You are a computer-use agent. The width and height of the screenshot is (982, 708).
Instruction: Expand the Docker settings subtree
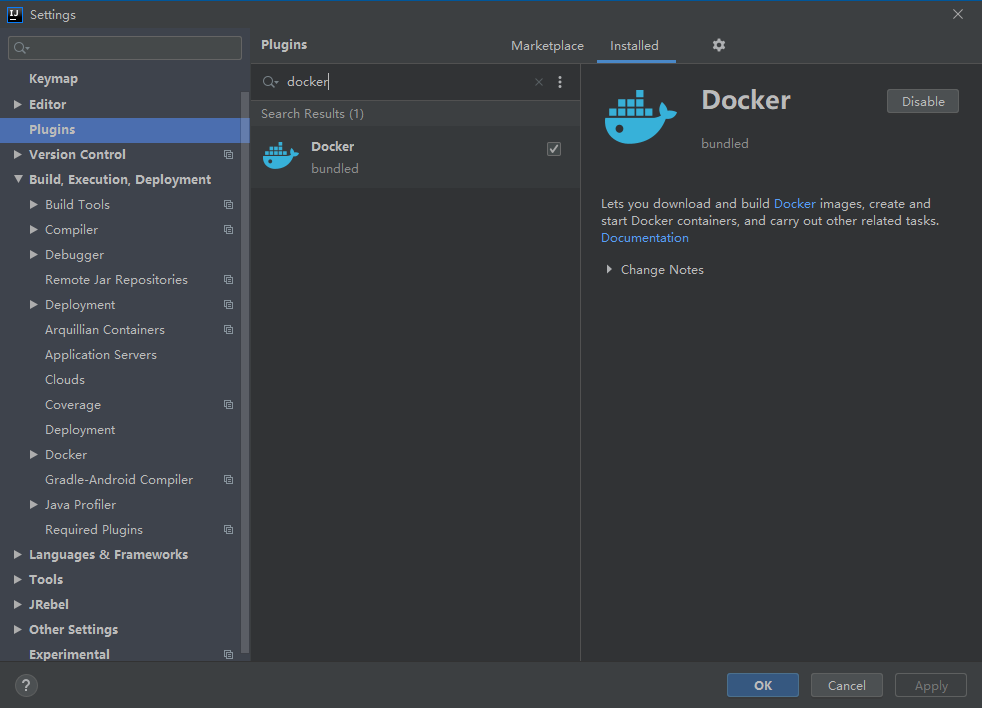(34, 454)
